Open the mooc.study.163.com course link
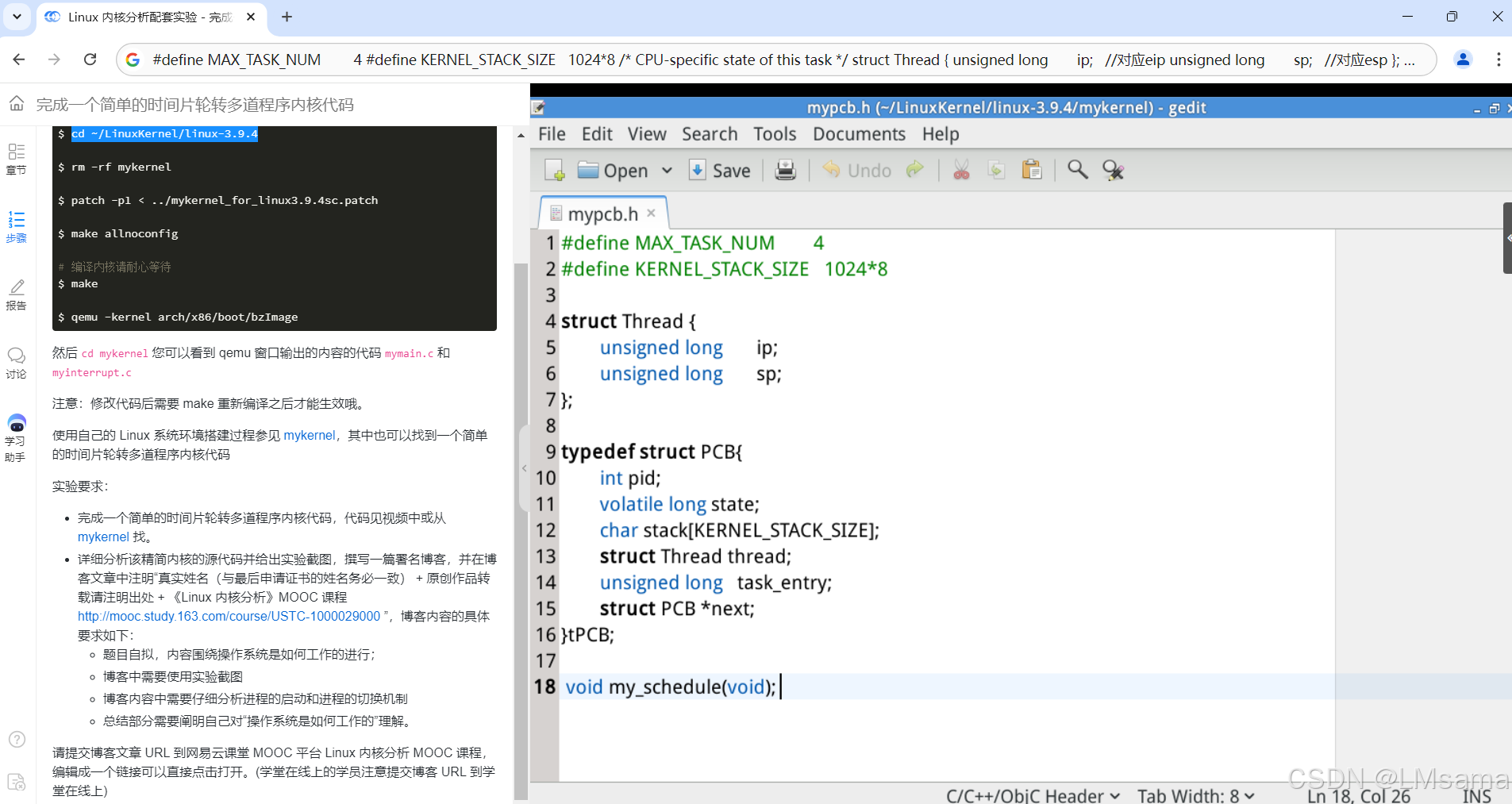The width and height of the screenshot is (1512, 804). 229,616
